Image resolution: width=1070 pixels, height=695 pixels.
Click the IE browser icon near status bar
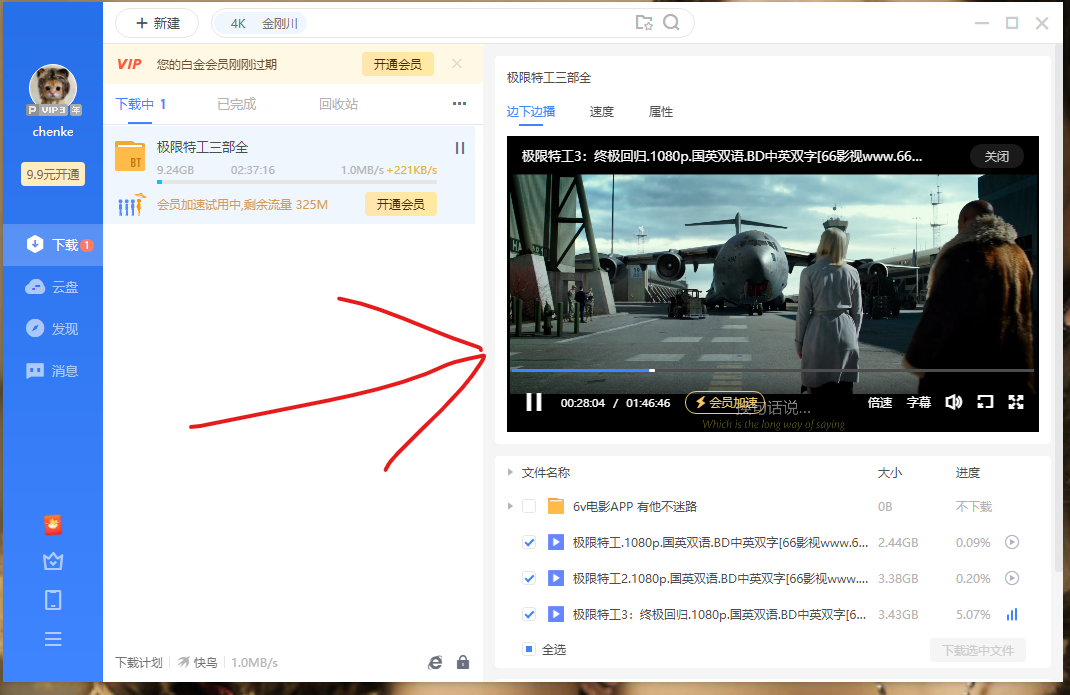pyautogui.click(x=434, y=662)
